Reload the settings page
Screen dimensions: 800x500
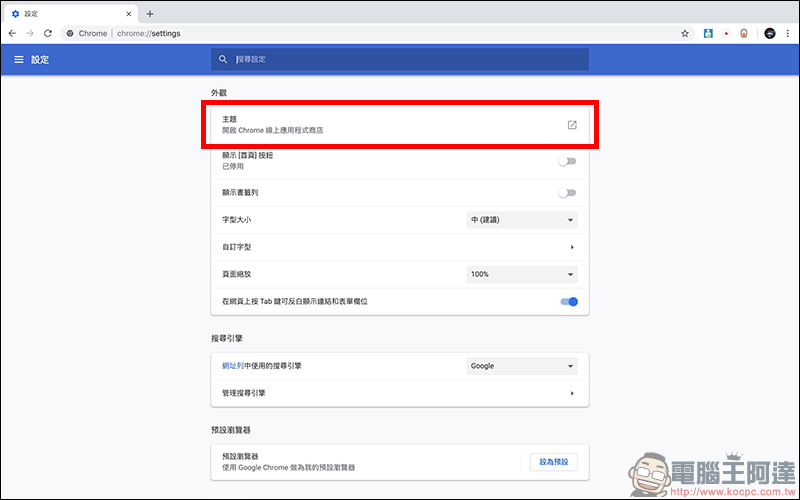[48, 33]
